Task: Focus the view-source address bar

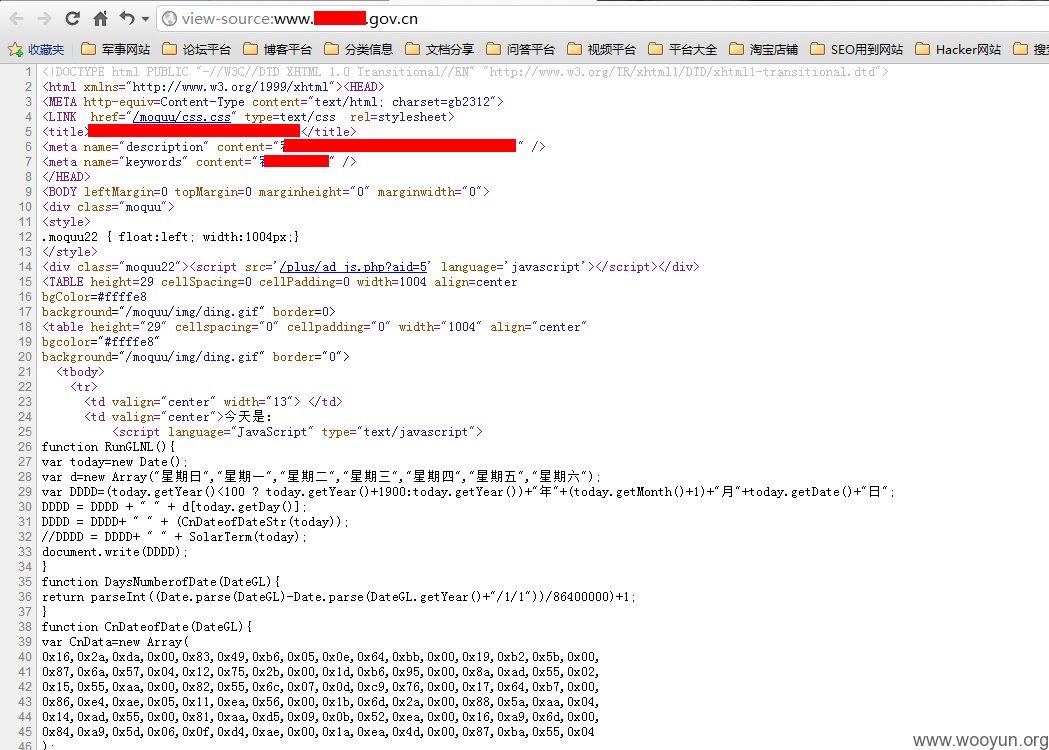Action: (x=602, y=19)
